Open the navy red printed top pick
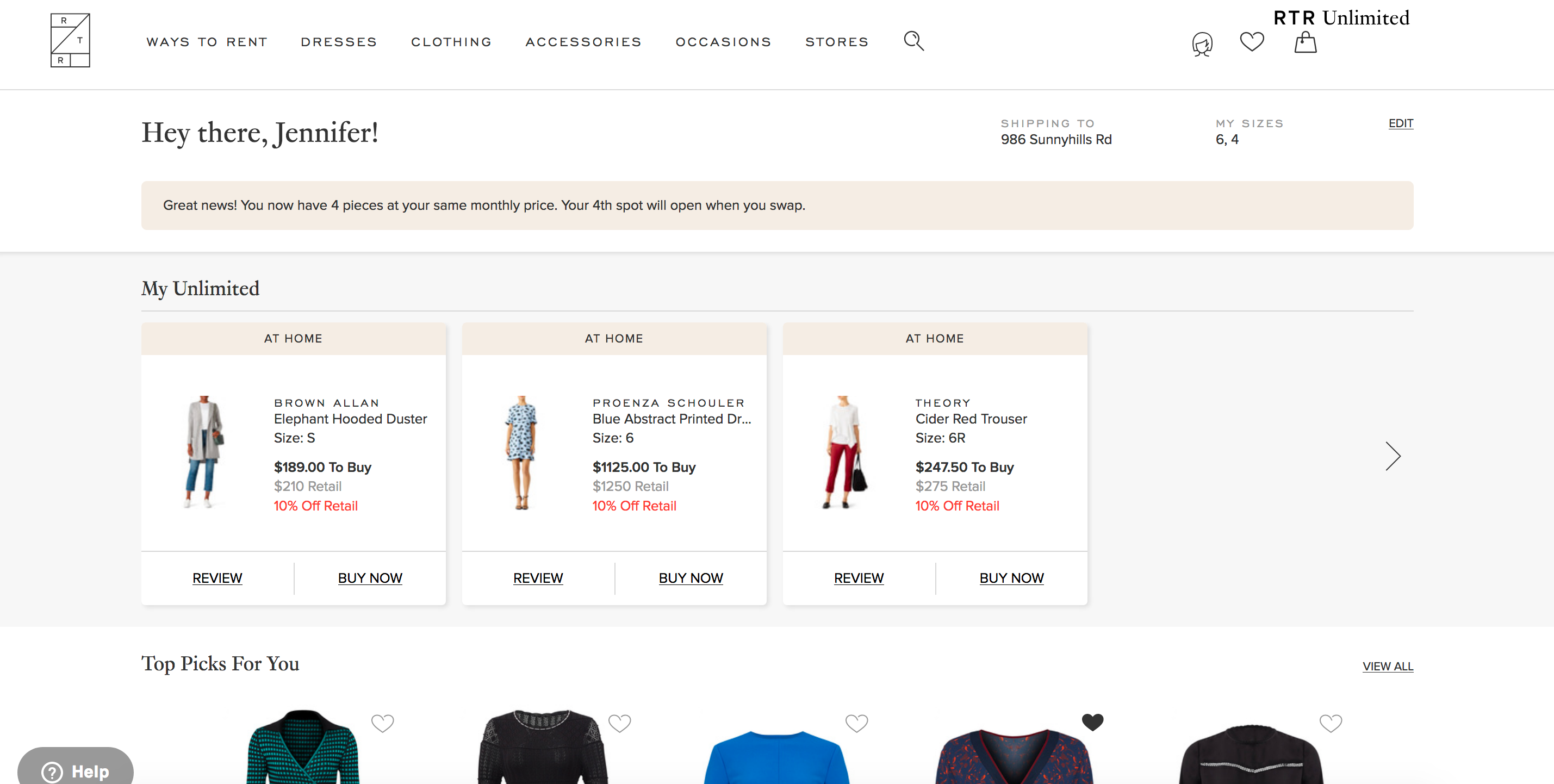 1014,756
